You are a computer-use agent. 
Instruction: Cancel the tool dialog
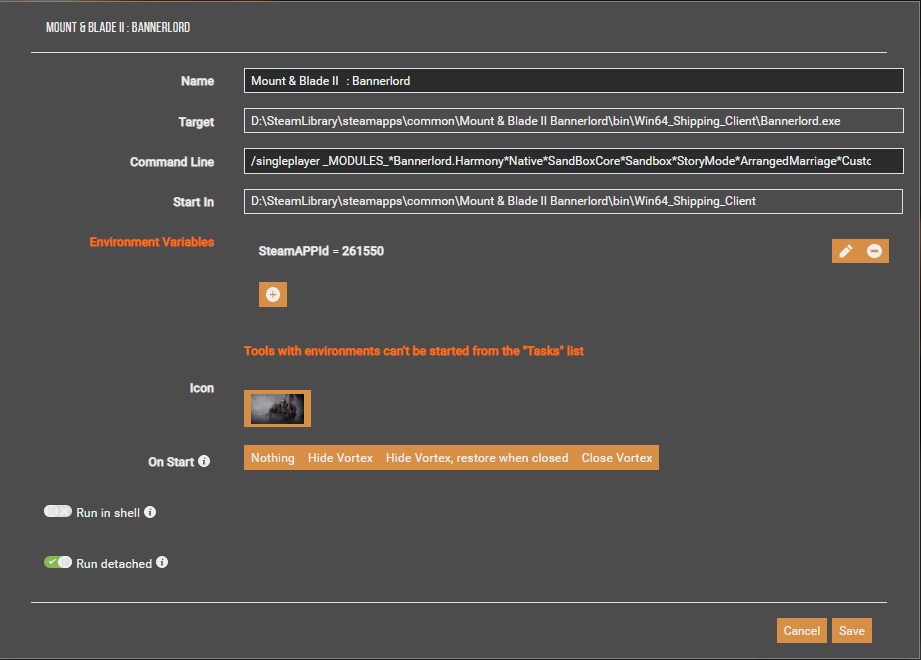pos(802,631)
